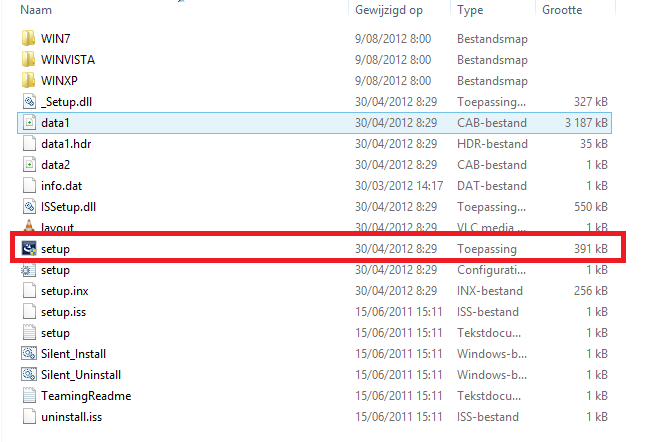Click the setup configuration gear icon
The width and height of the screenshot is (648, 442).
[x=29, y=270]
